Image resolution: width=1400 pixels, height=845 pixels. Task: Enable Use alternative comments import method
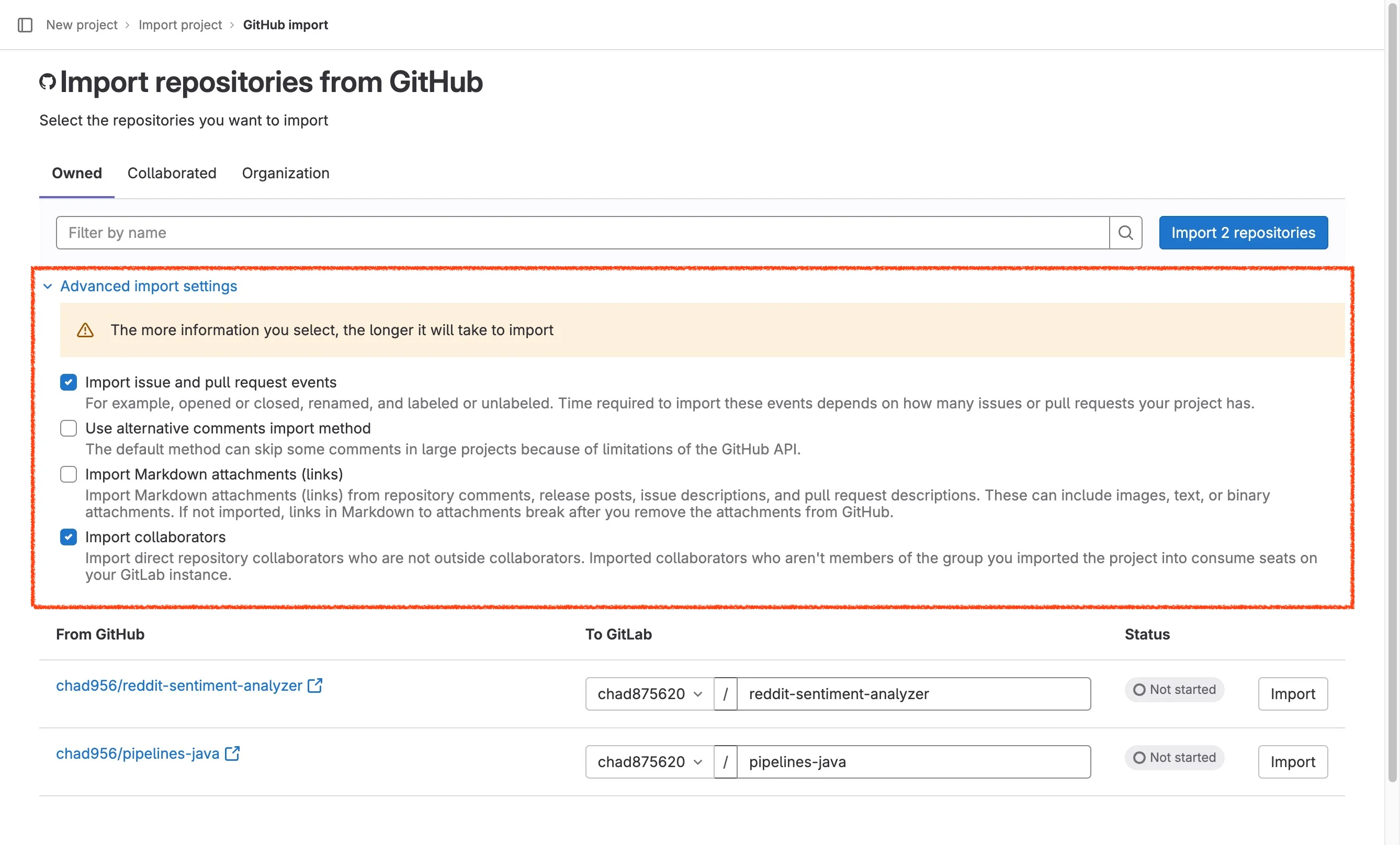pyautogui.click(x=69, y=428)
